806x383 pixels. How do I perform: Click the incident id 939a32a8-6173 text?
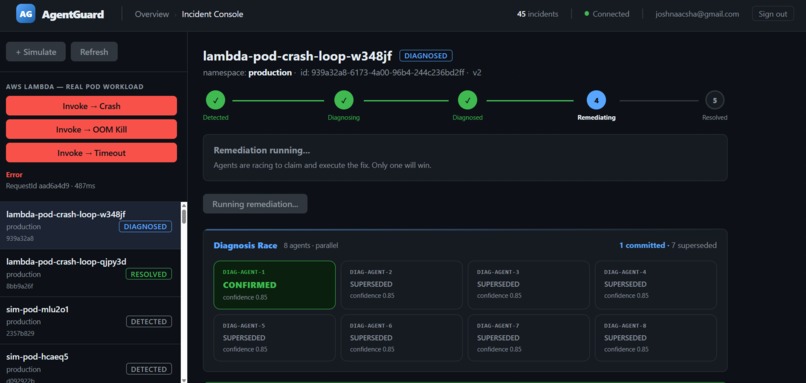[x=382, y=73]
